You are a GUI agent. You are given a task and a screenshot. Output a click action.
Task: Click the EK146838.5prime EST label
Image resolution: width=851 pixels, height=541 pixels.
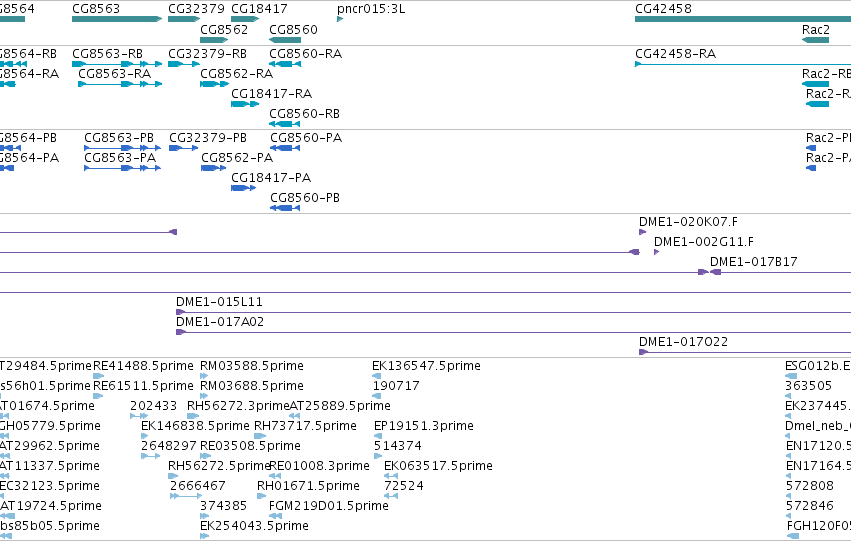[195, 427]
